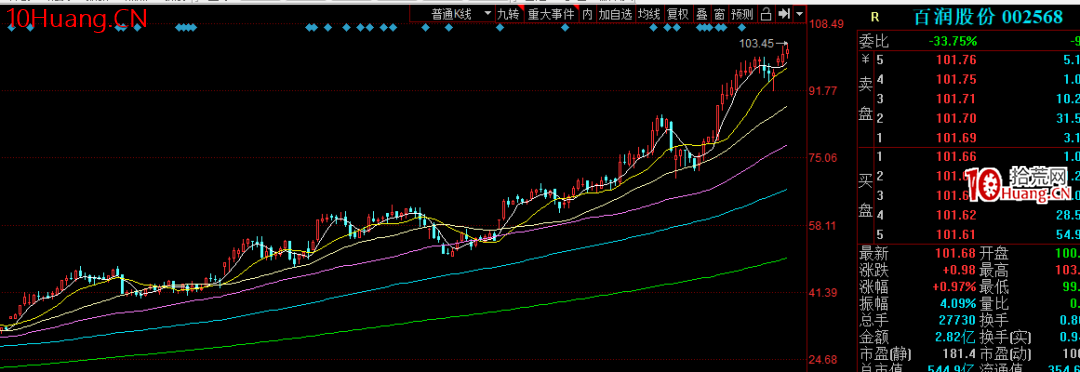Toggle the 重大事件 event markers
Viewport: 1080px width, 372px height.
click(551, 14)
